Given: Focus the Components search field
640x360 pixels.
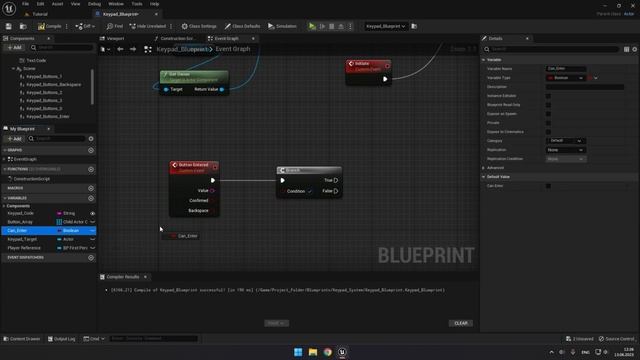Looking at the screenshot, I should [x=61, y=48].
